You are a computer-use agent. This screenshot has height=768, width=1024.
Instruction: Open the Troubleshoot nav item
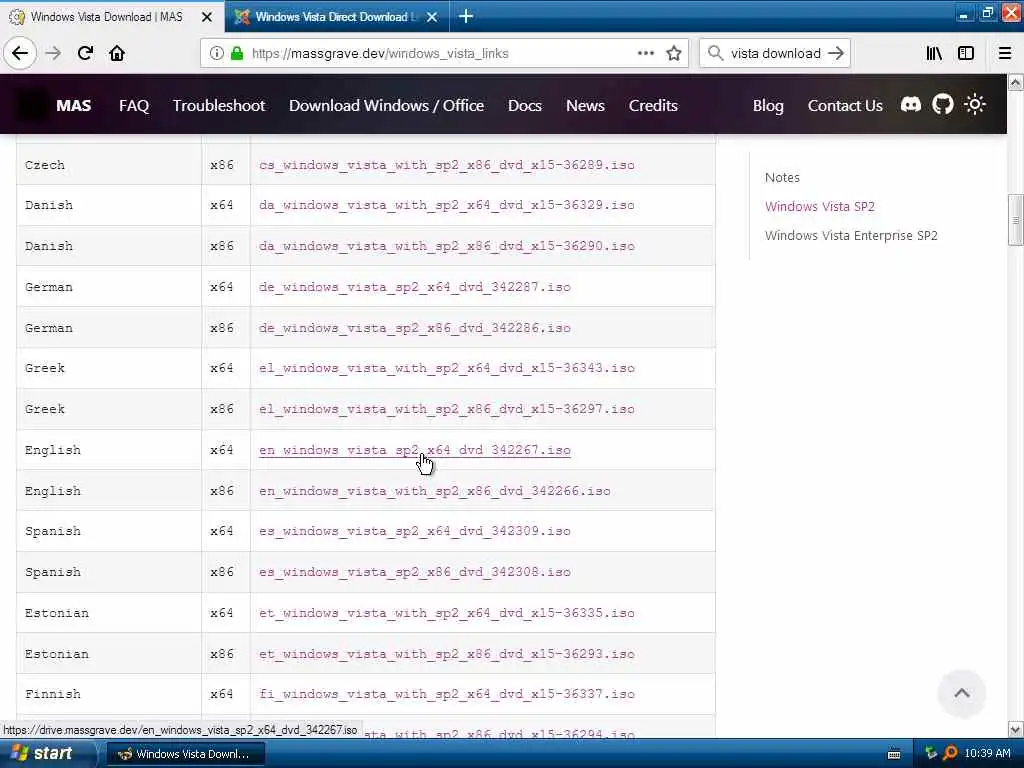219,105
